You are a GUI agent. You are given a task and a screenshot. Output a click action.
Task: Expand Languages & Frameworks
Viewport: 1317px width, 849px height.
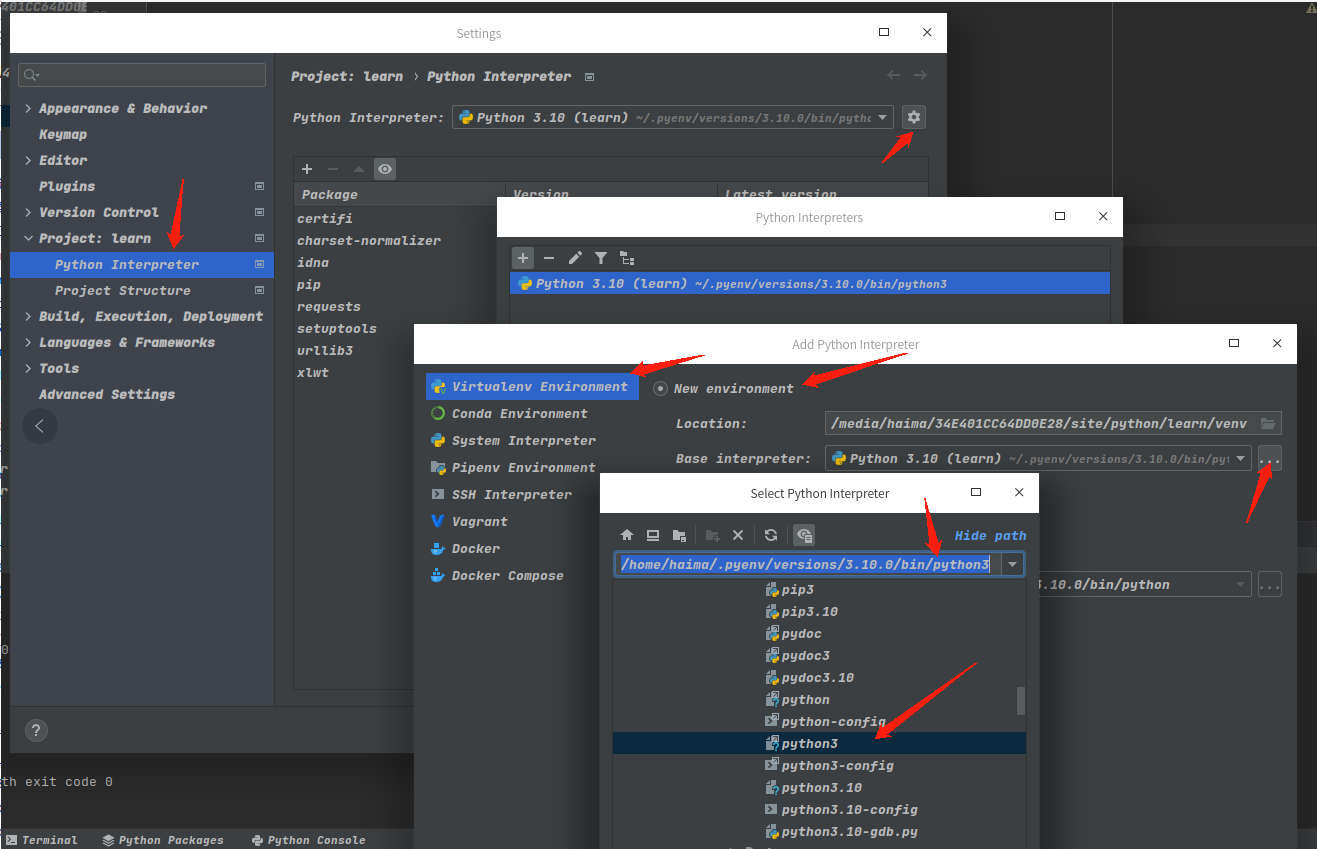pos(28,342)
